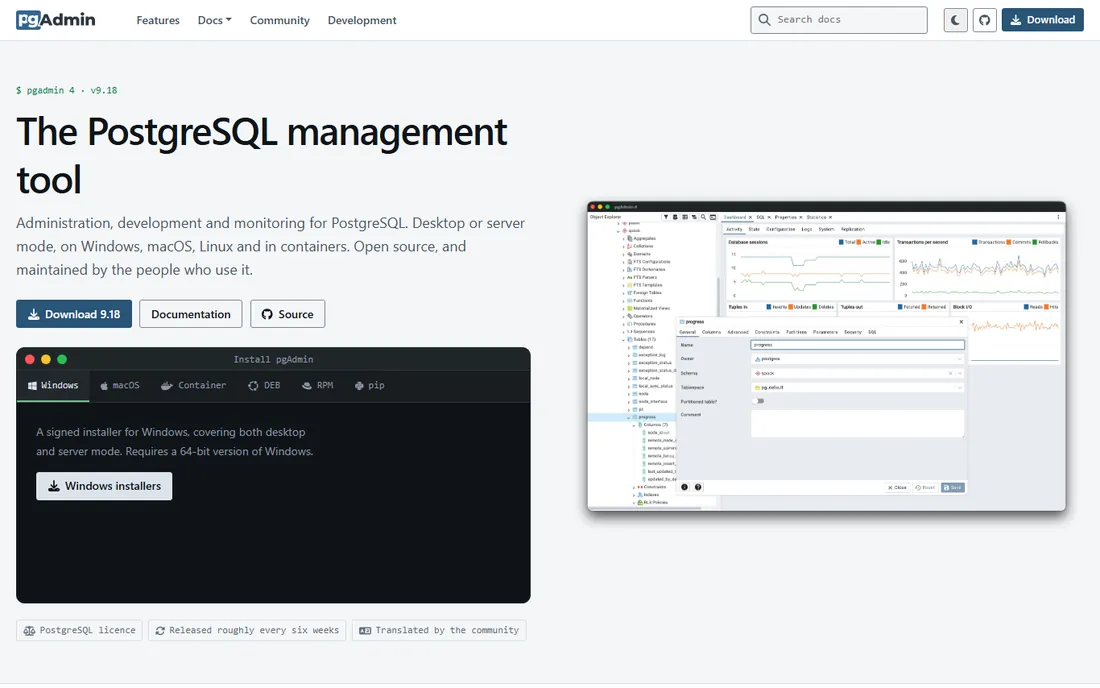The image size is (1100, 688).
Task: Select the RPM install tab
Action: pyautogui.click(x=318, y=385)
